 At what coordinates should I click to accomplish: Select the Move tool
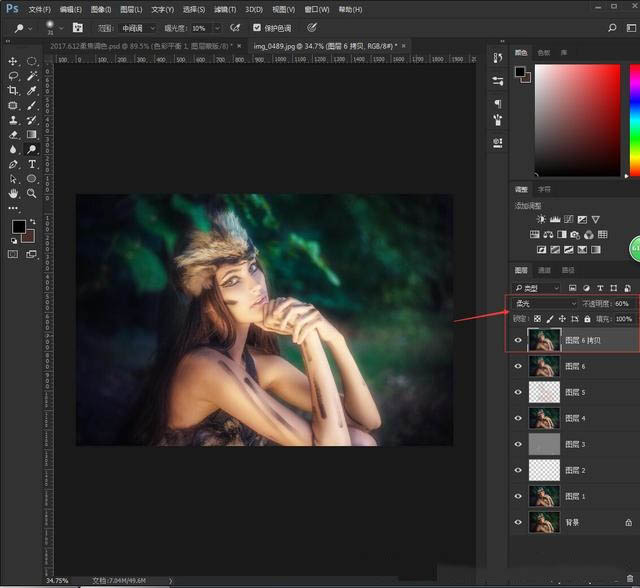point(13,62)
